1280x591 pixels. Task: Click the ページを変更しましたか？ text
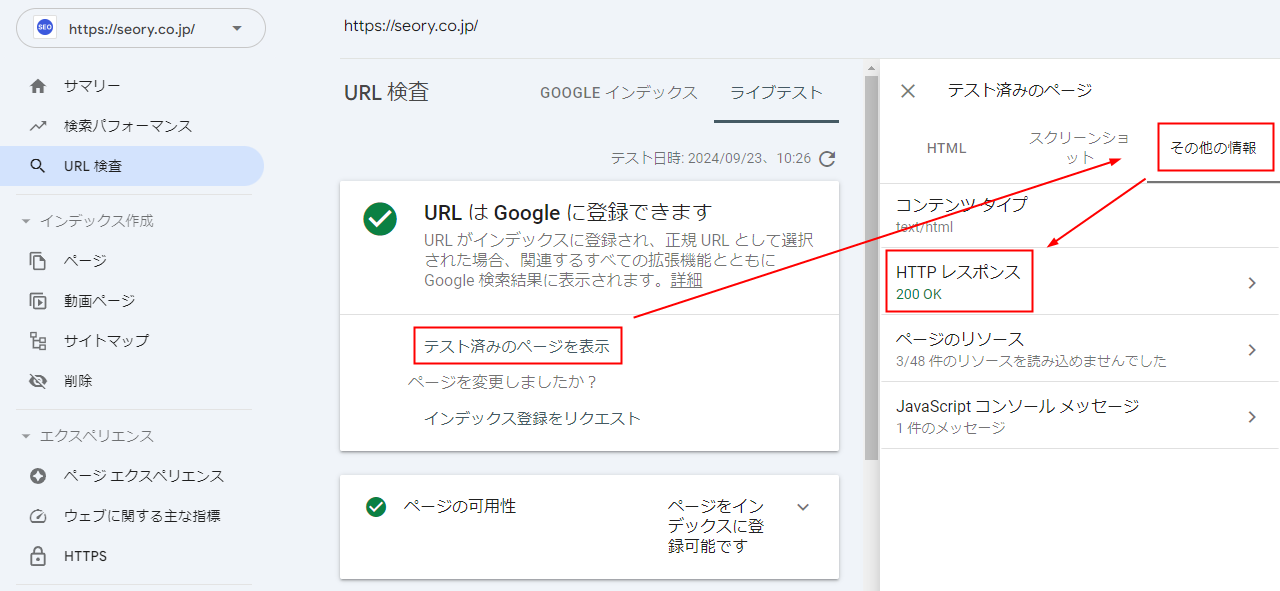[x=502, y=382]
